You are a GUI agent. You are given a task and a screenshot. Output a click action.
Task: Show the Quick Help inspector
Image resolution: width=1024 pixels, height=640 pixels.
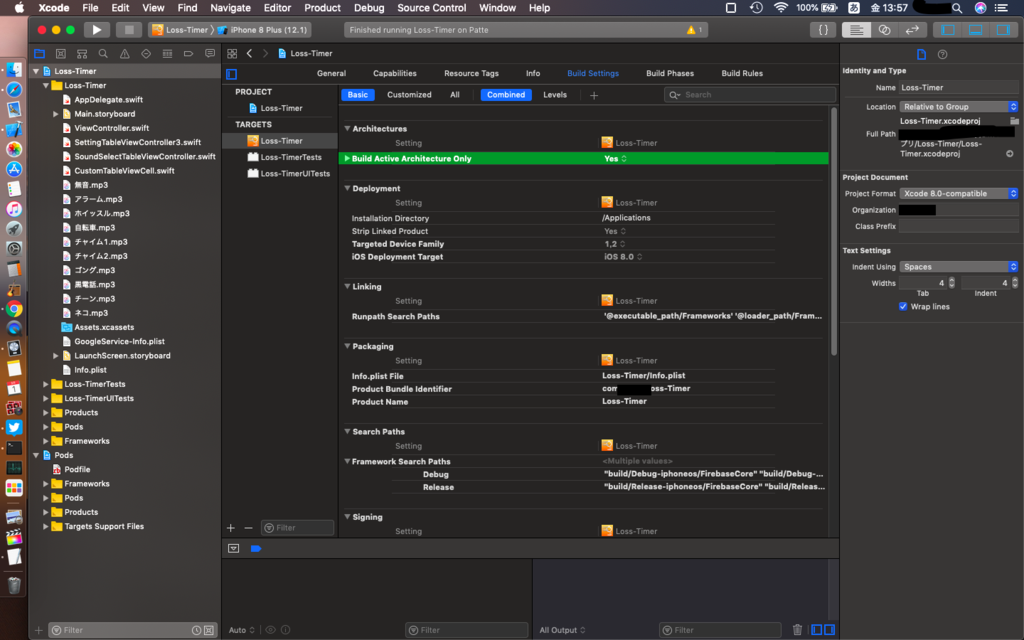(942, 54)
